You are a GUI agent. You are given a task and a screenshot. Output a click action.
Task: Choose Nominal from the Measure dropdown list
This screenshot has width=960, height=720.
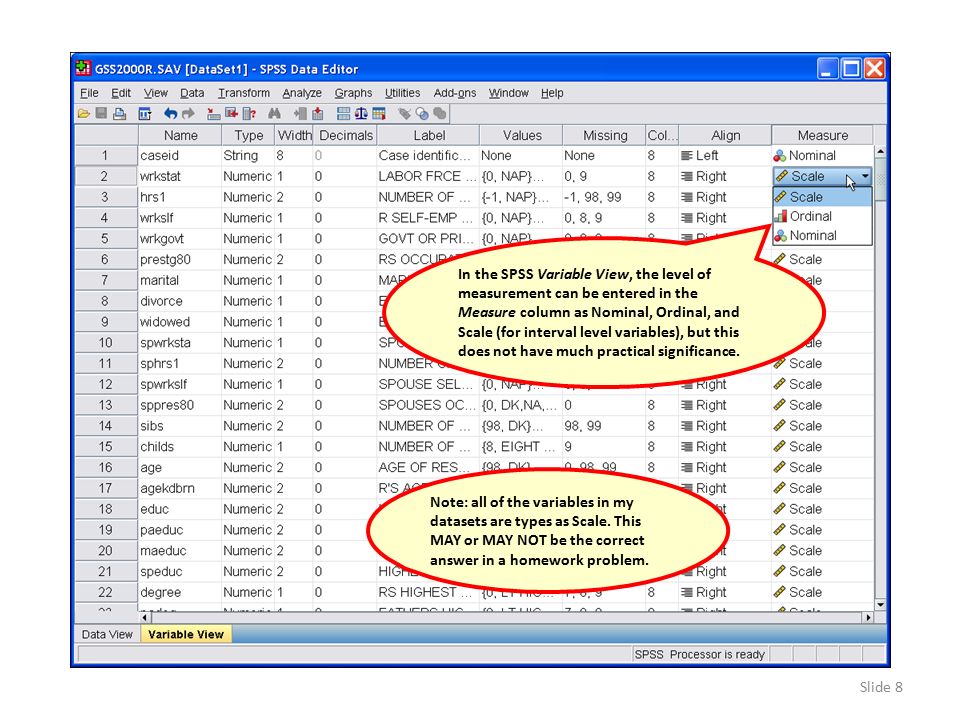pyautogui.click(x=822, y=236)
